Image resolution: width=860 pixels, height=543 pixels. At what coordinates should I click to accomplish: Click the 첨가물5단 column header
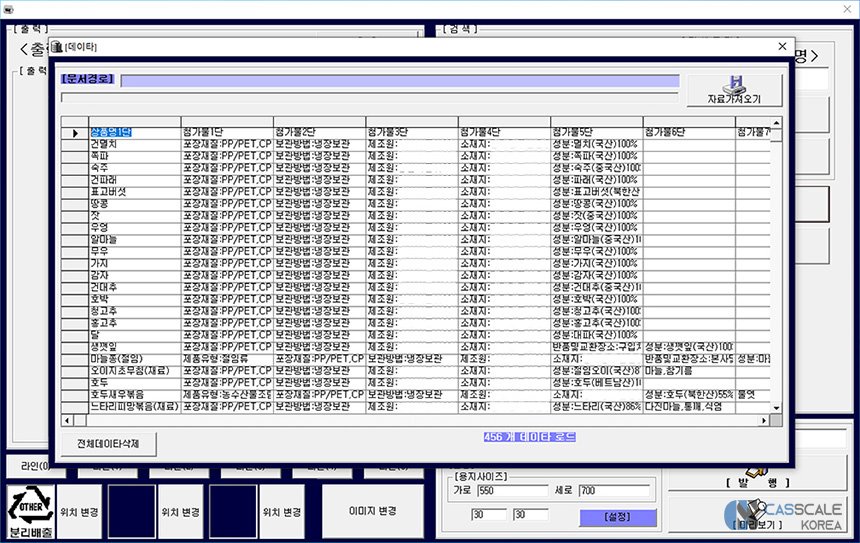click(x=595, y=132)
